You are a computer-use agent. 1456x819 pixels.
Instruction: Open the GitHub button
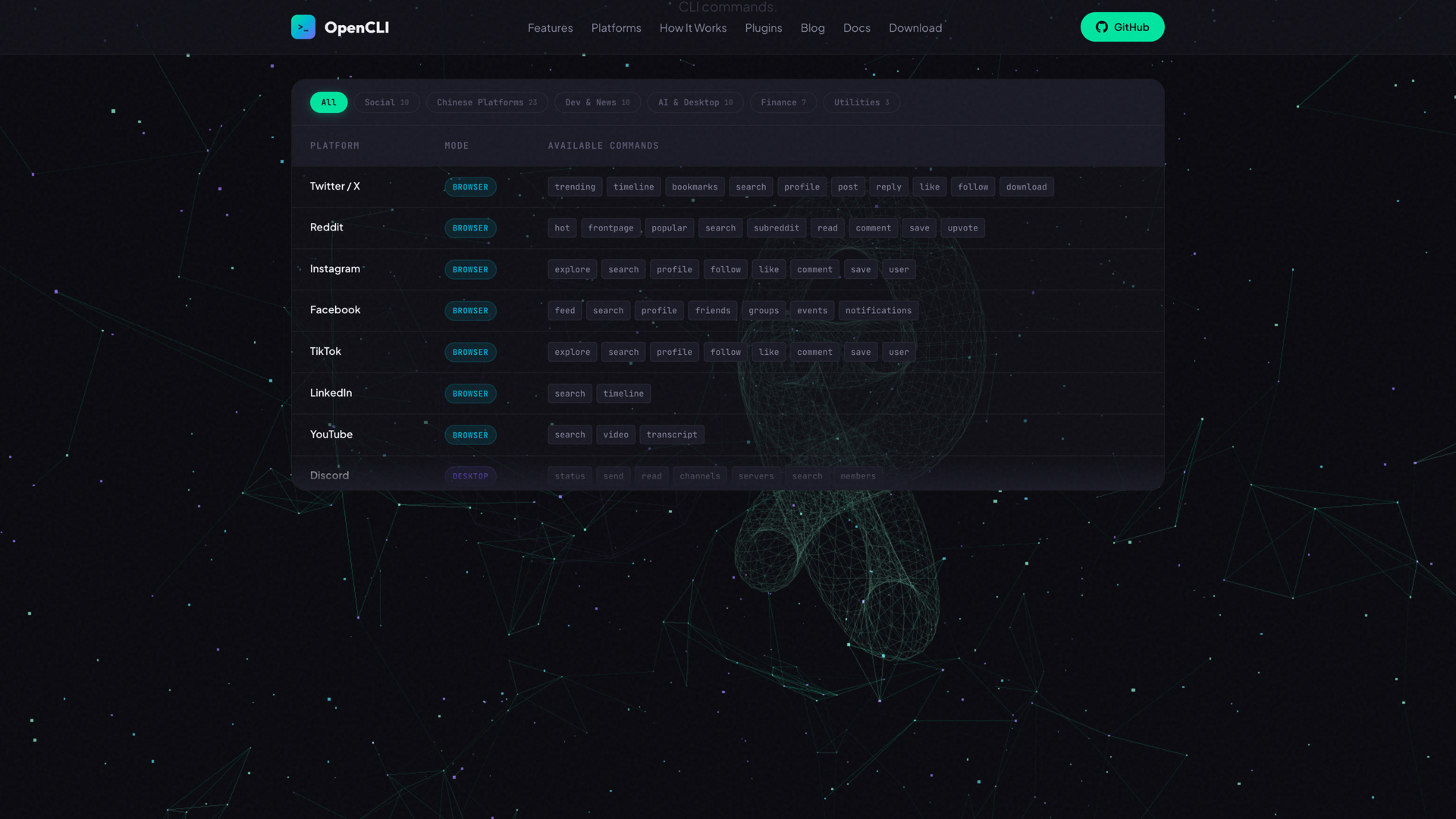pos(1122,27)
